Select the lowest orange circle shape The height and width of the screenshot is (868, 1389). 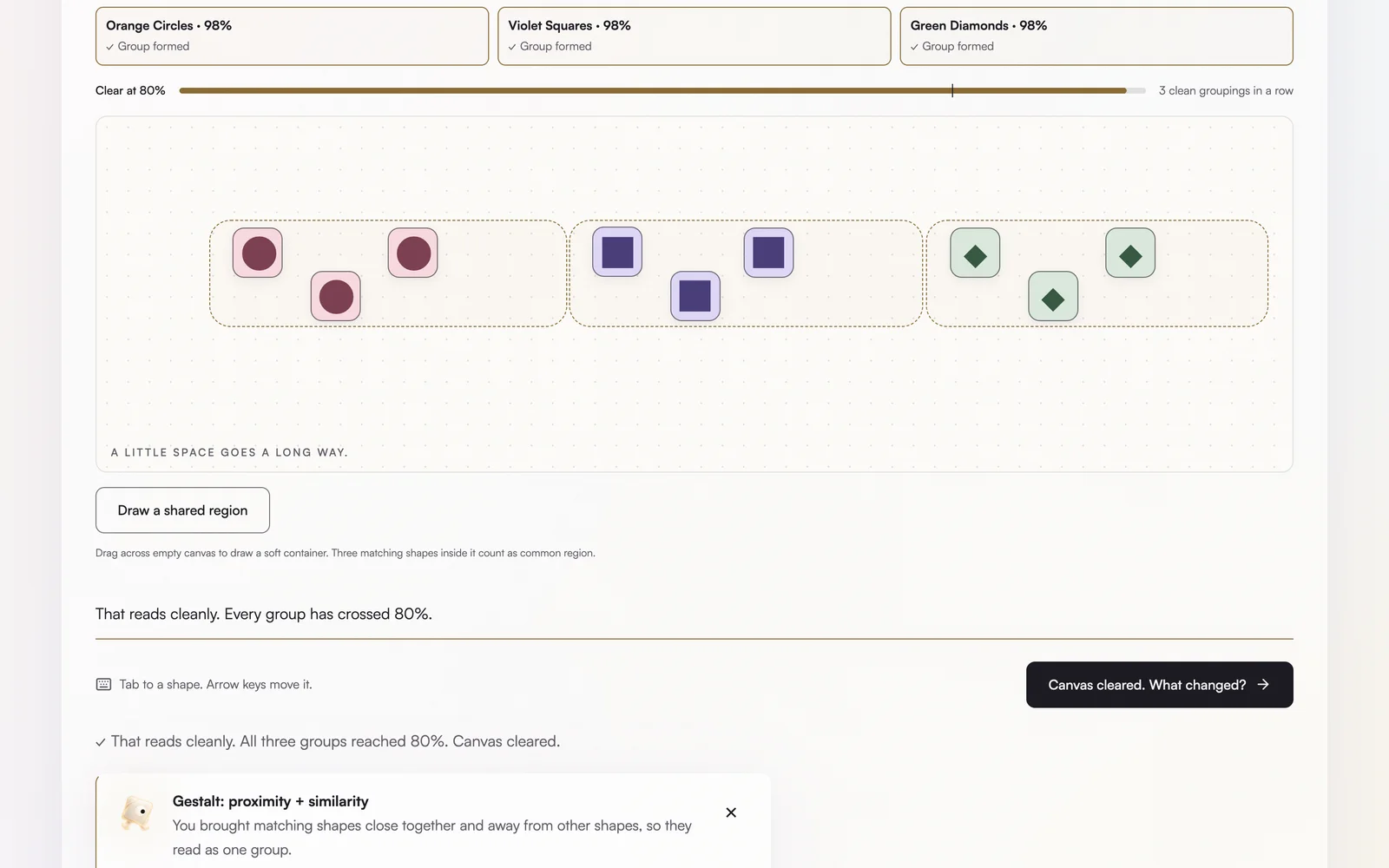coord(336,296)
